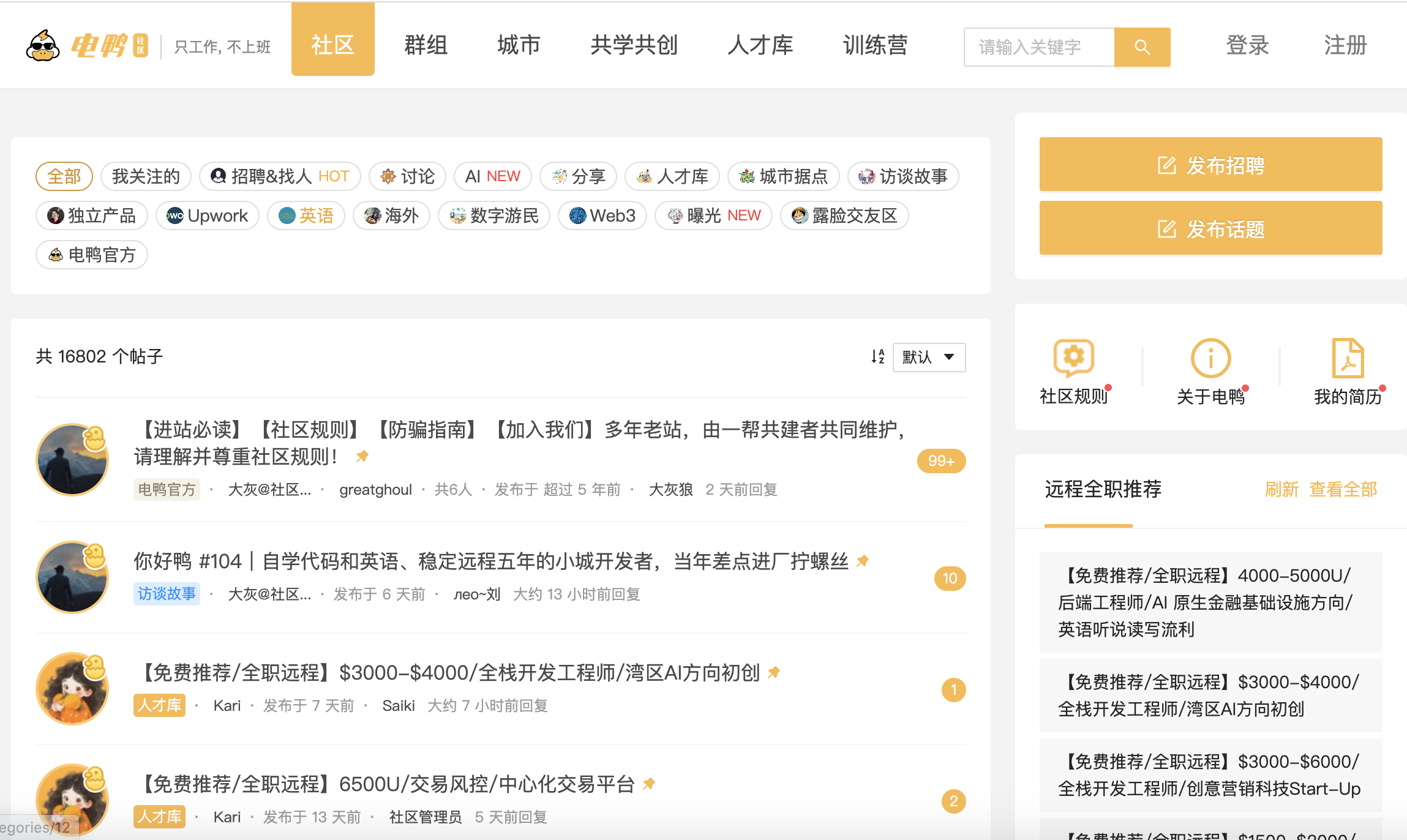Viewport: 1407px width, 840px height.
Task: Click the 刷新 recommendations link
Action: pyautogui.click(x=1281, y=489)
